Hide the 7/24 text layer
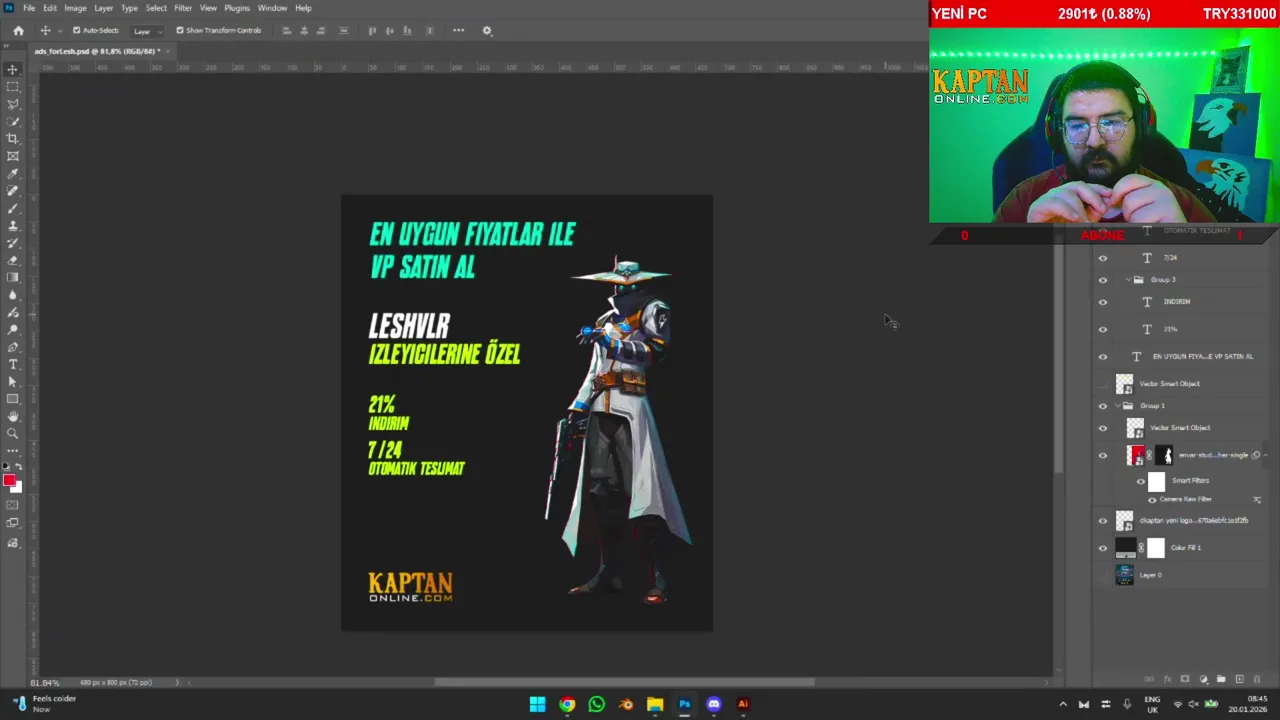Image resolution: width=1280 pixels, height=720 pixels. pyautogui.click(x=1103, y=258)
